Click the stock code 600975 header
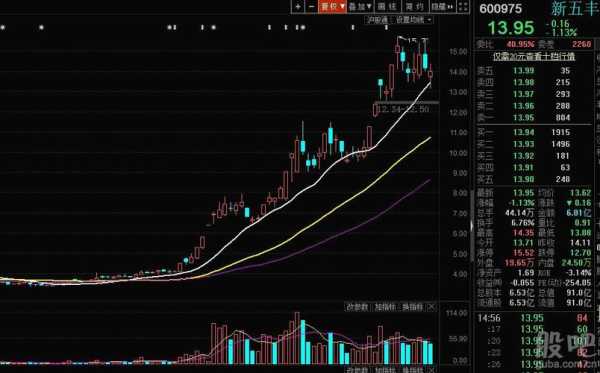The height and width of the screenshot is (373, 600). 501,9
